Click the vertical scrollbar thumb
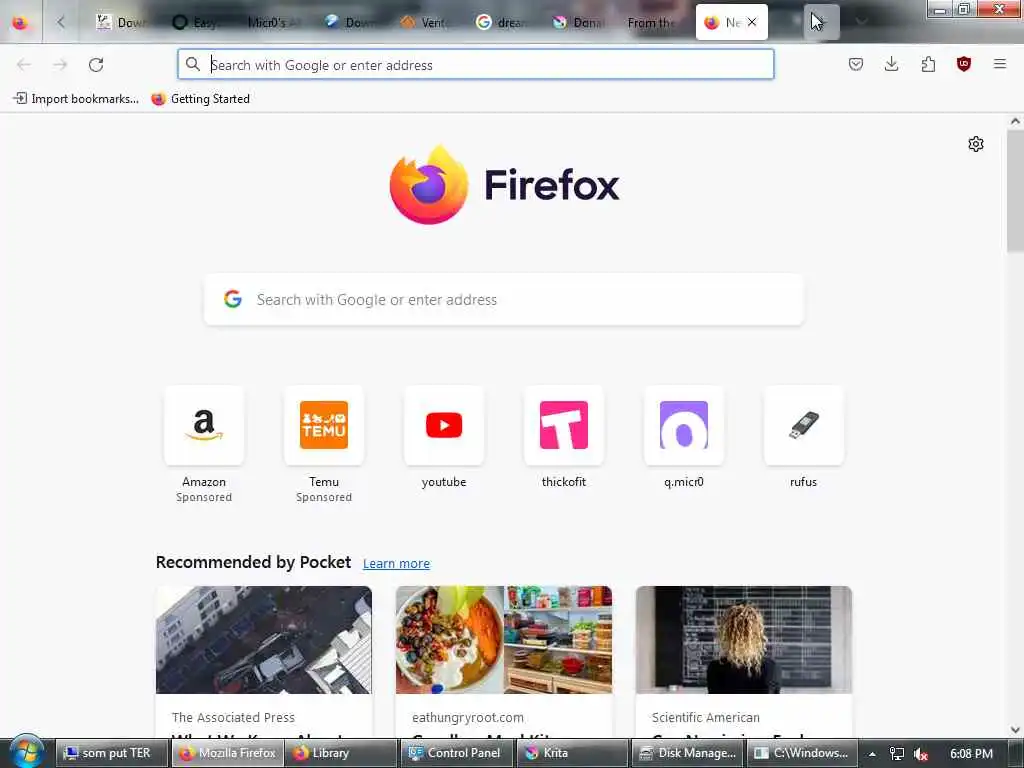 point(1015,191)
